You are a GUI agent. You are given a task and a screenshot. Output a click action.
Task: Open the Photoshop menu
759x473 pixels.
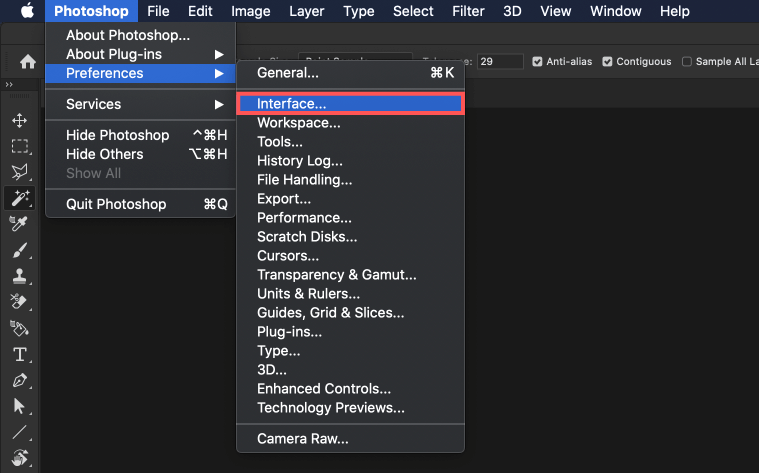pyautogui.click(x=91, y=11)
